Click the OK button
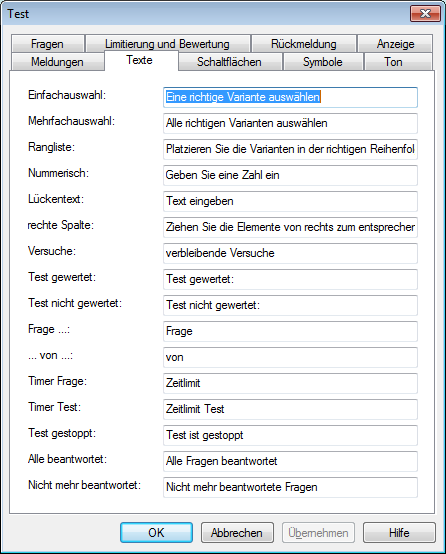Viewport: 446px width, 554px height. (156, 532)
